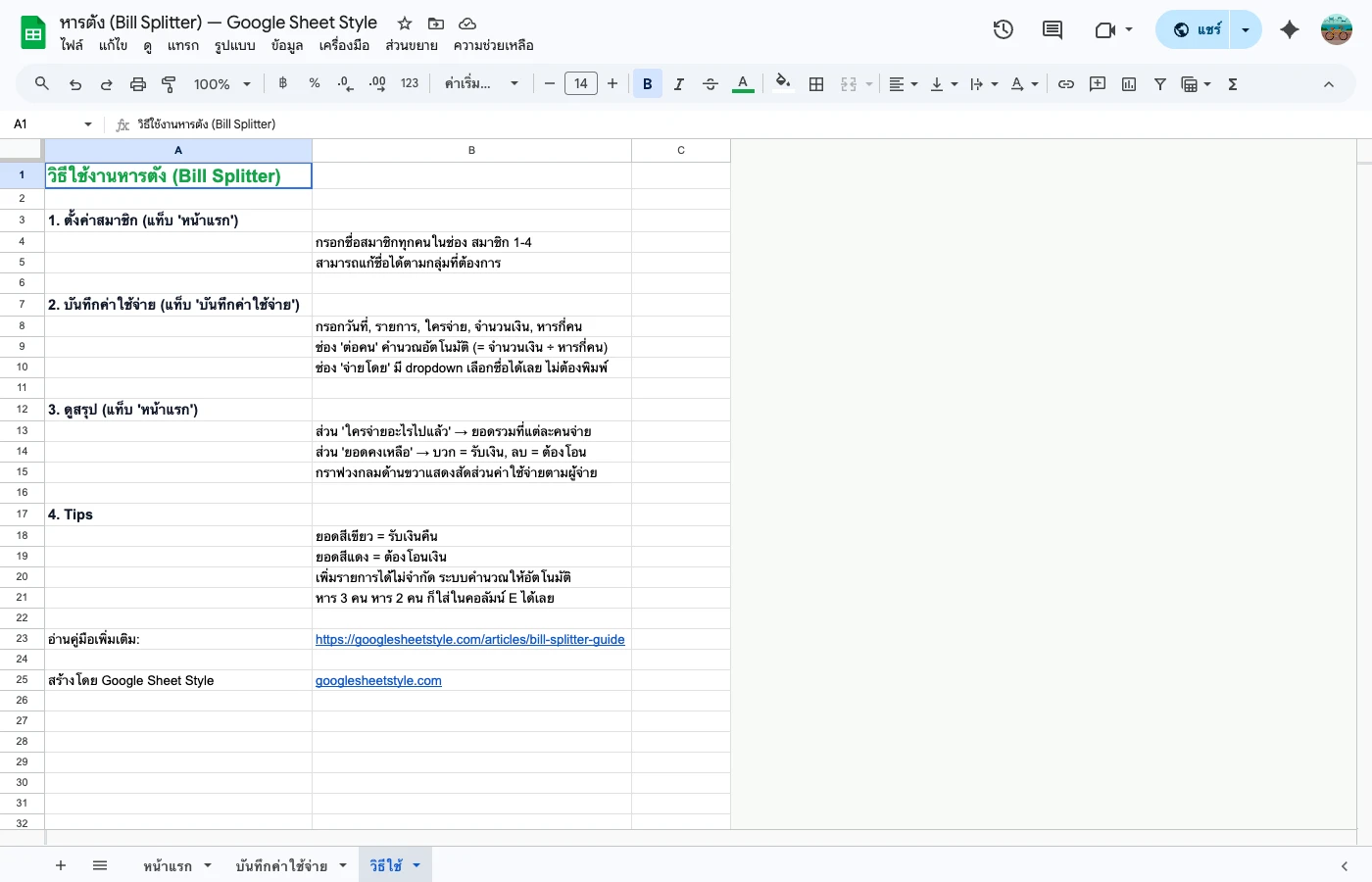Toggle strikethrough formatting
The image size is (1372, 882).
pyautogui.click(x=710, y=83)
